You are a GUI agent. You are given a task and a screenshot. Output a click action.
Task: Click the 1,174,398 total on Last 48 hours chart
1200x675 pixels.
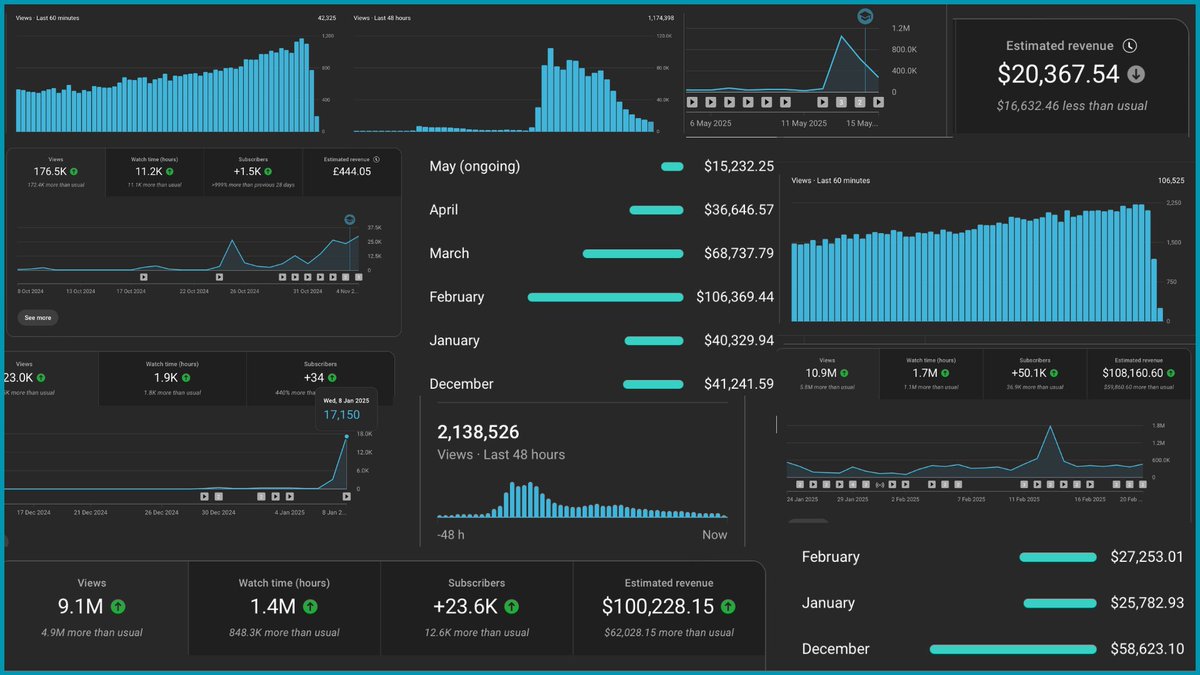tap(661, 18)
